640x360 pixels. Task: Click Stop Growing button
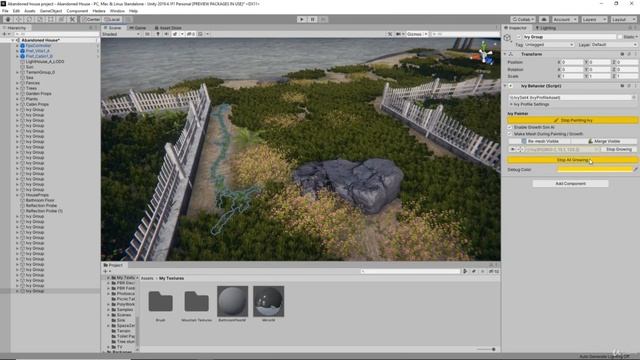pyautogui.click(x=619, y=149)
